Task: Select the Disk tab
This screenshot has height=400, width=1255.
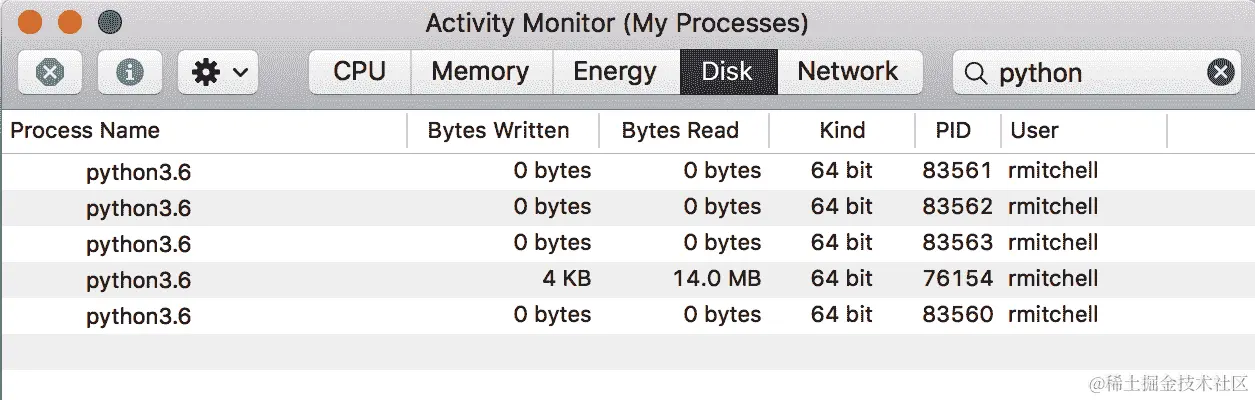Action: (727, 72)
